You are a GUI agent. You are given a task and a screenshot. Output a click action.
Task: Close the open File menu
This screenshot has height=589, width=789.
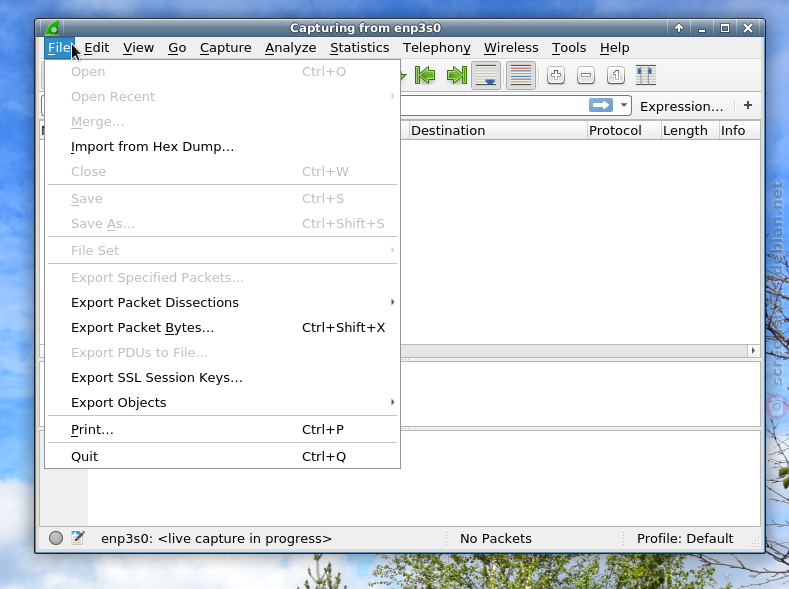click(59, 48)
